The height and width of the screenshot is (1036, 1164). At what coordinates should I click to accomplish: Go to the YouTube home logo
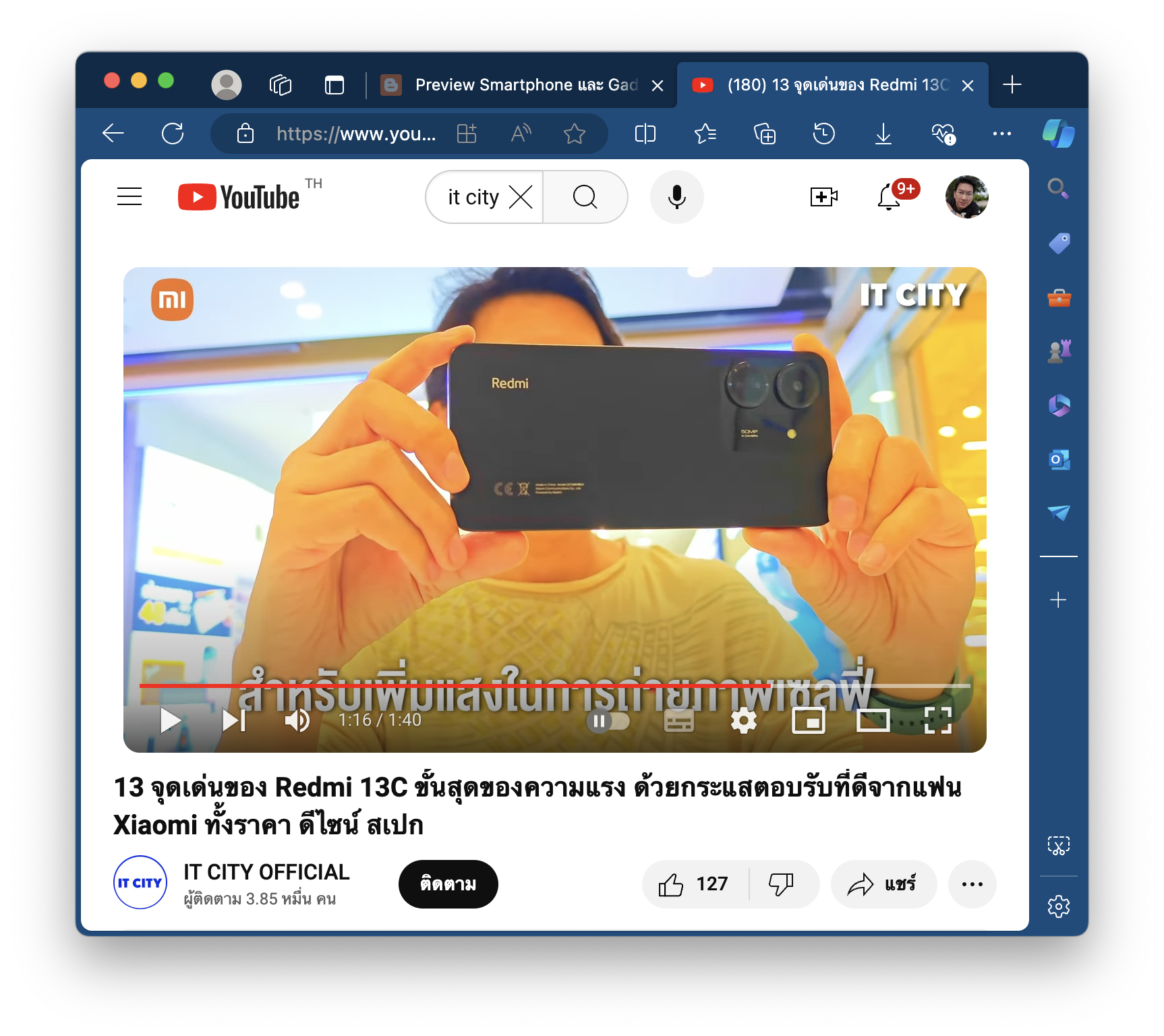pos(239,197)
